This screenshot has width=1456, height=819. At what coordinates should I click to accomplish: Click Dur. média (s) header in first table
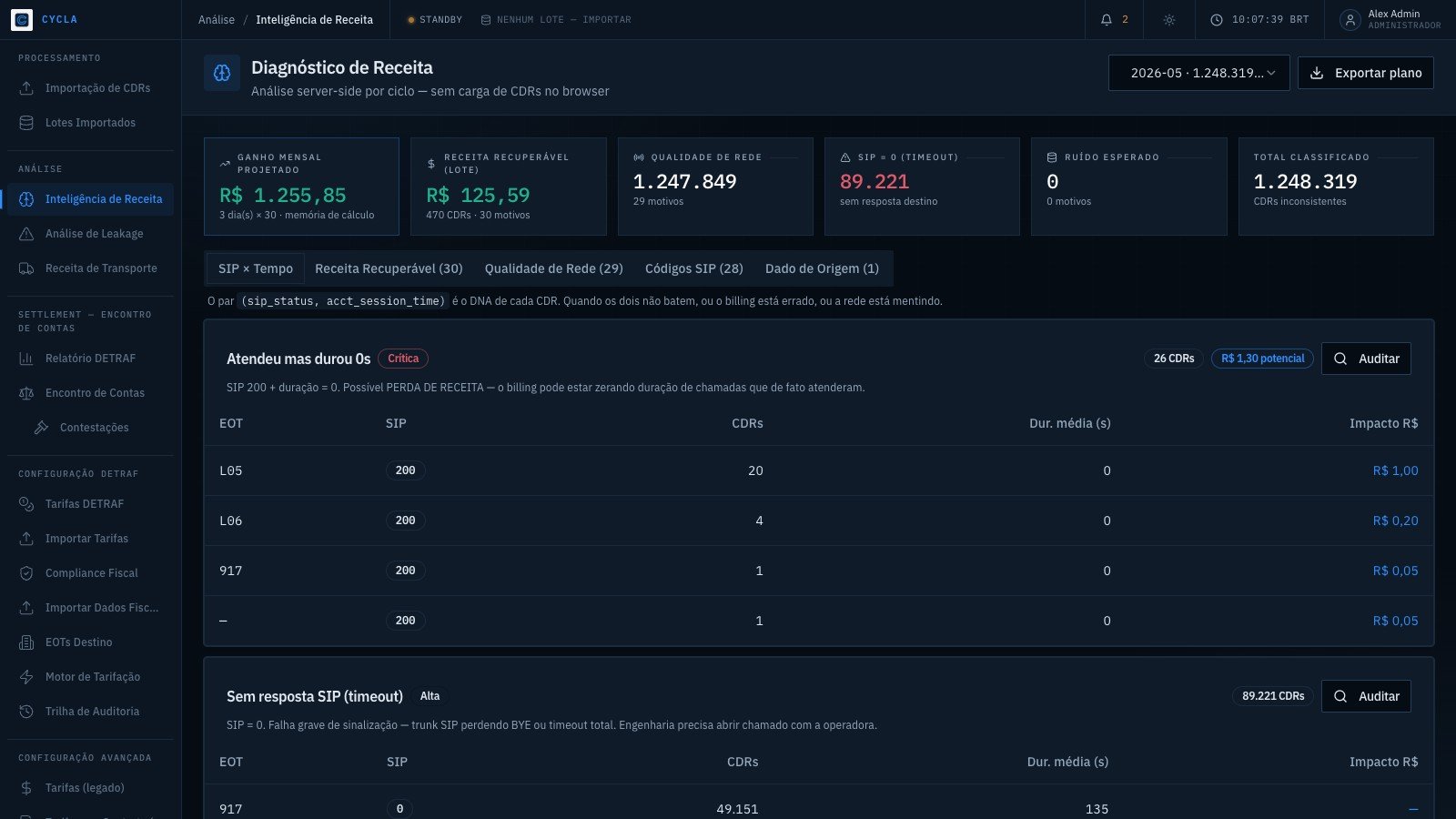coord(1069,423)
